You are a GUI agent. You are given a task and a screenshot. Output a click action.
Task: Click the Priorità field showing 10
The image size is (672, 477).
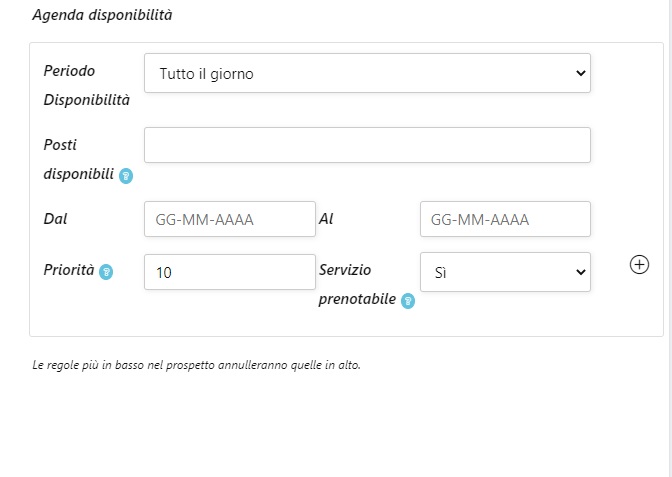230,272
